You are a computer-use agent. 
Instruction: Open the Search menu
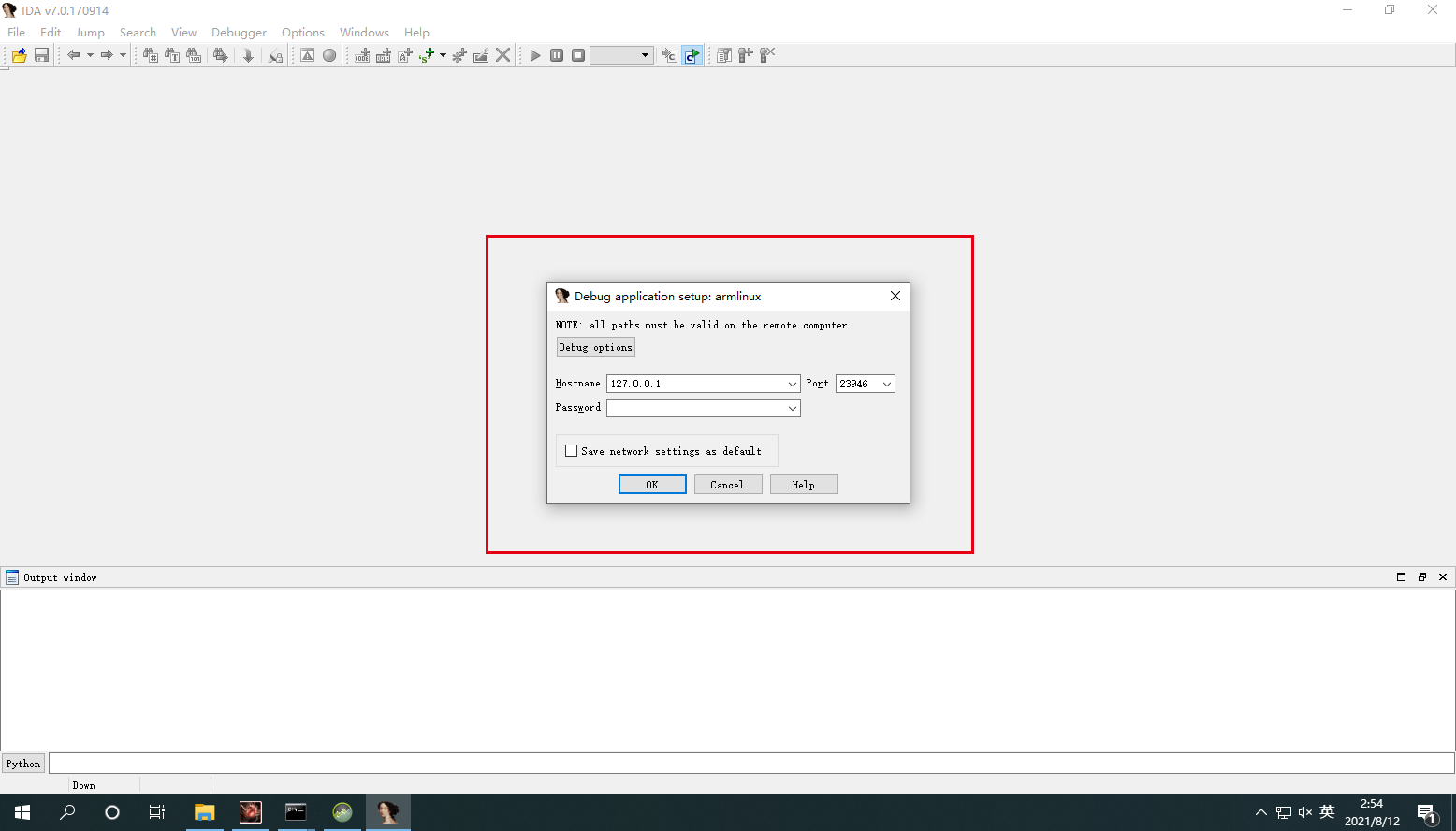138,32
